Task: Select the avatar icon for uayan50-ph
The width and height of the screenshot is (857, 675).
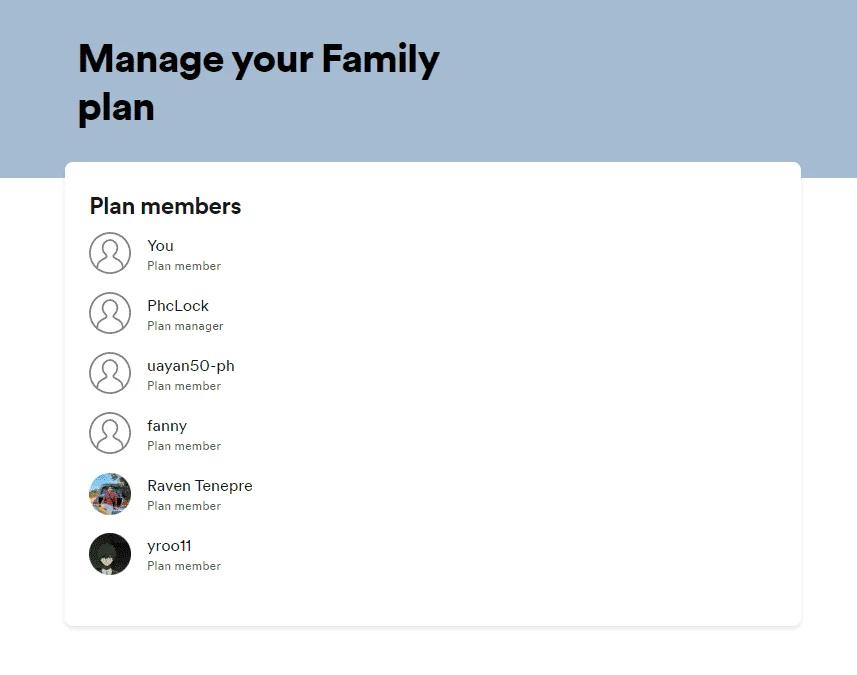Action: tap(110, 373)
